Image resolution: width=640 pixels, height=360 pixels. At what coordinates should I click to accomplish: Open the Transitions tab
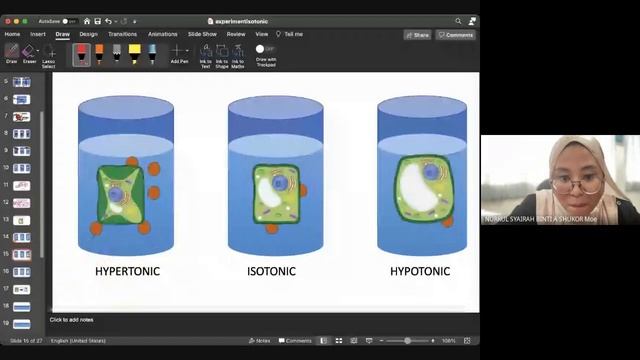pyautogui.click(x=122, y=34)
